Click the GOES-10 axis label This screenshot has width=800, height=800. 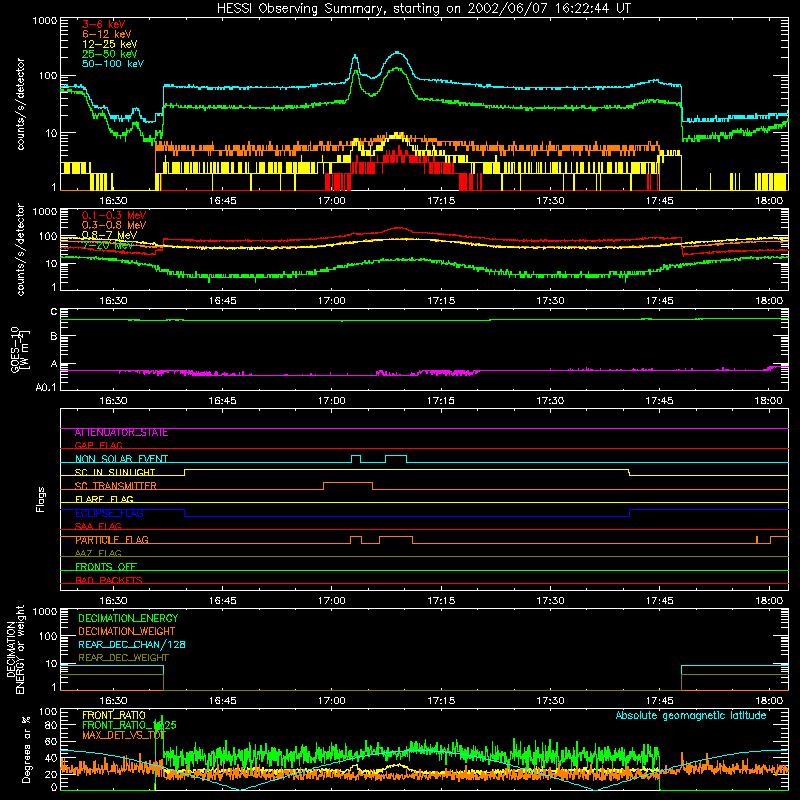(20, 349)
